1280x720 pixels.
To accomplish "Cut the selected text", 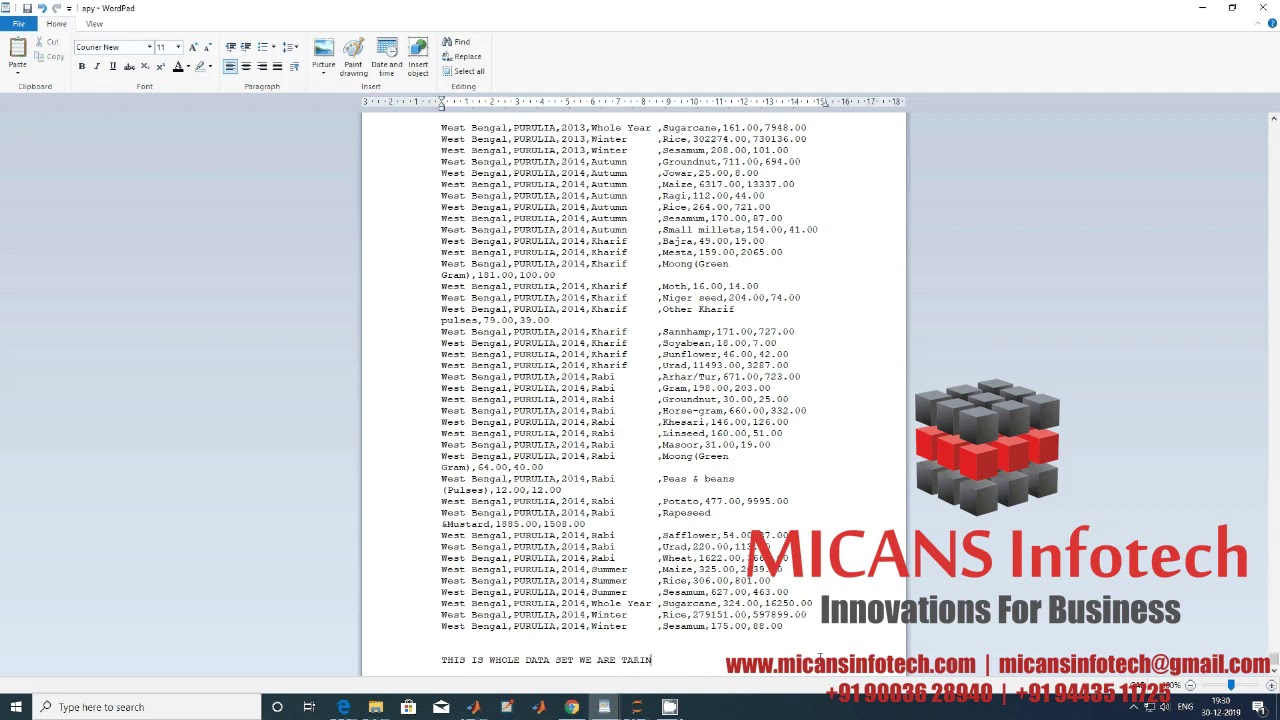I will click(48, 42).
